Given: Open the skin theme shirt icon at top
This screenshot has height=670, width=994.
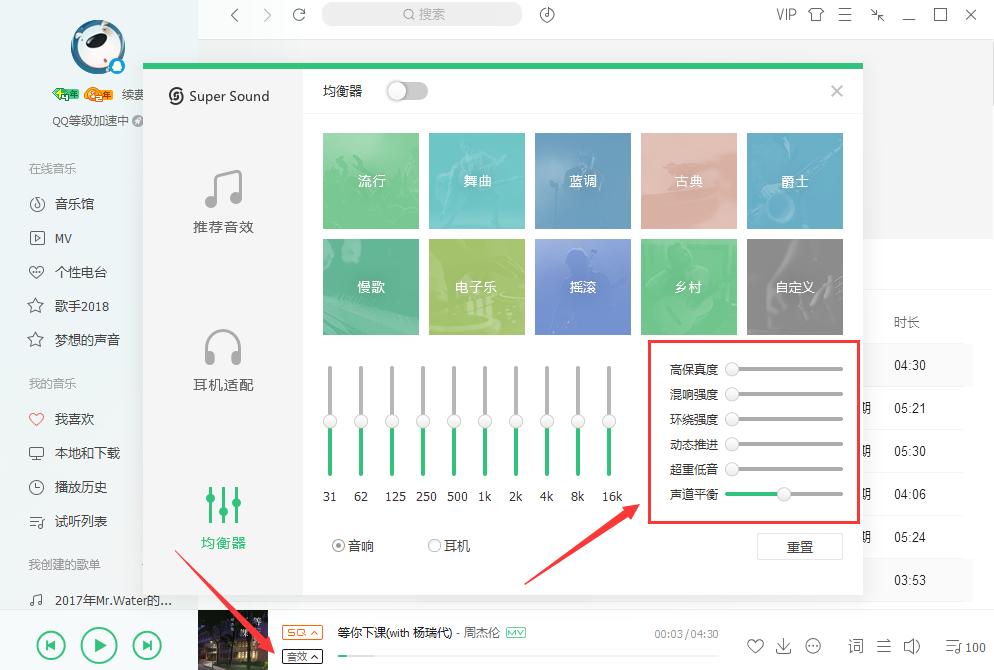Looking at the screenshot, I should coord(815,15).
